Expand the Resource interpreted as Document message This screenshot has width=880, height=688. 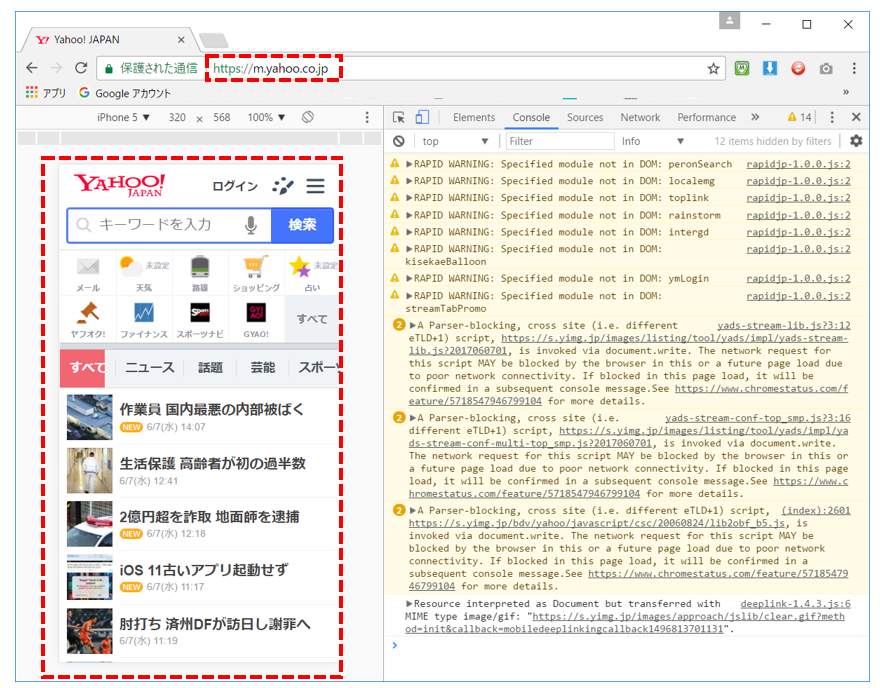tap(410, 604)
